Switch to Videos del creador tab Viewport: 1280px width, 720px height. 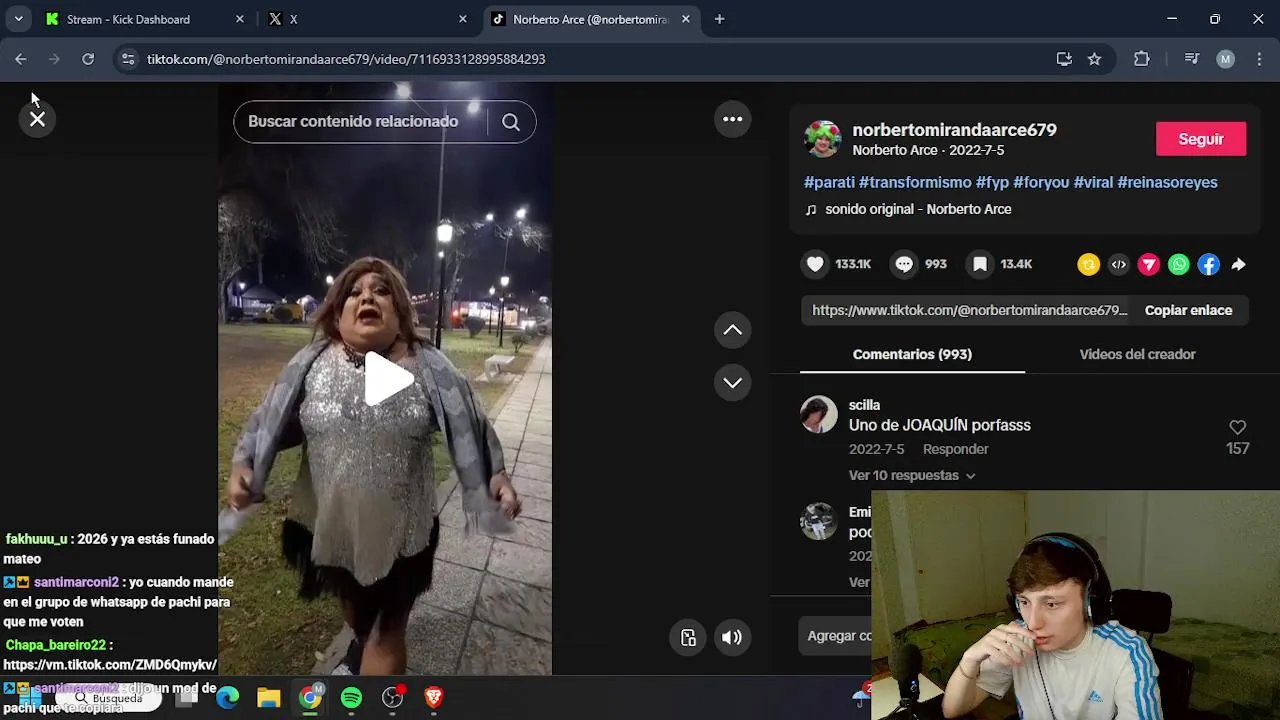point(1137,354)
